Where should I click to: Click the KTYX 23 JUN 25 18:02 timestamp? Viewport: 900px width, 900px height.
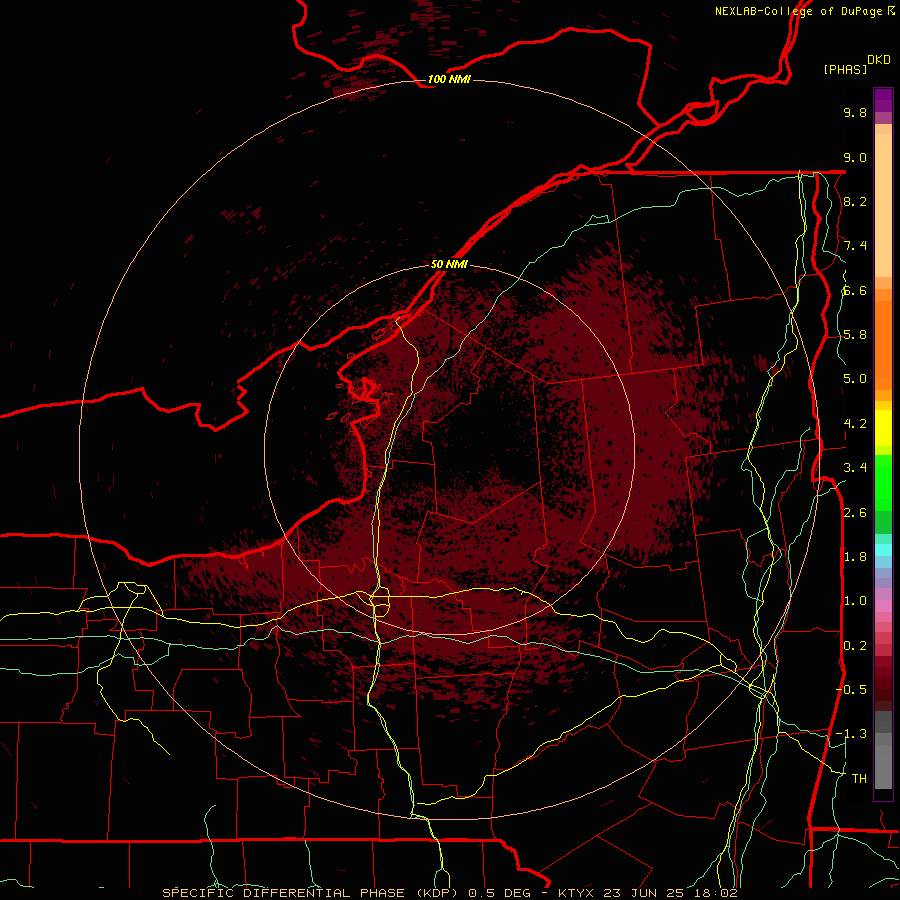[647, 893]
